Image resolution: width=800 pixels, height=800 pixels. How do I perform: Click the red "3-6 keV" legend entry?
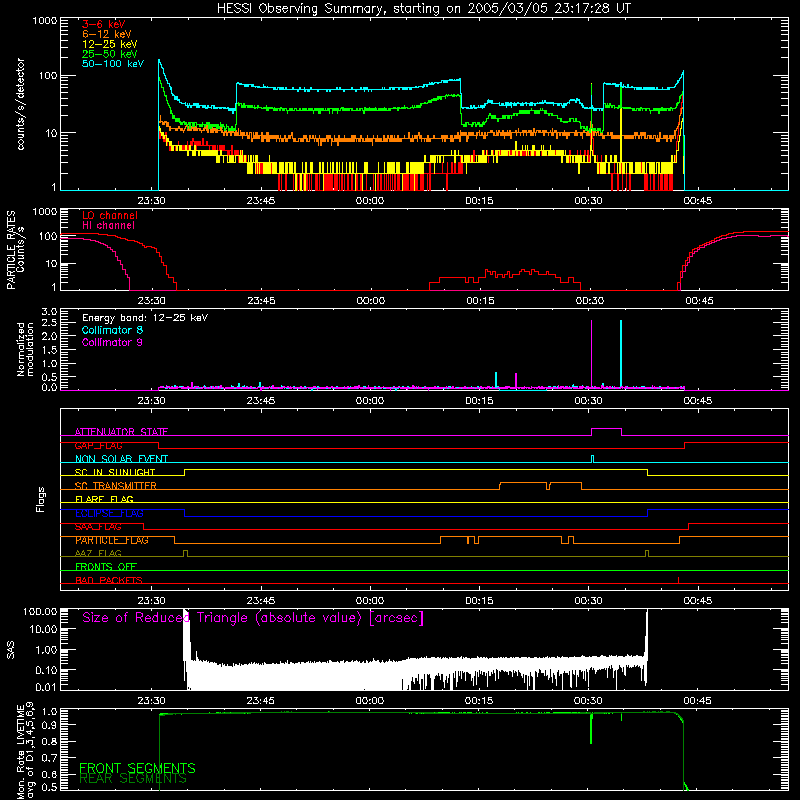point(104,24)
